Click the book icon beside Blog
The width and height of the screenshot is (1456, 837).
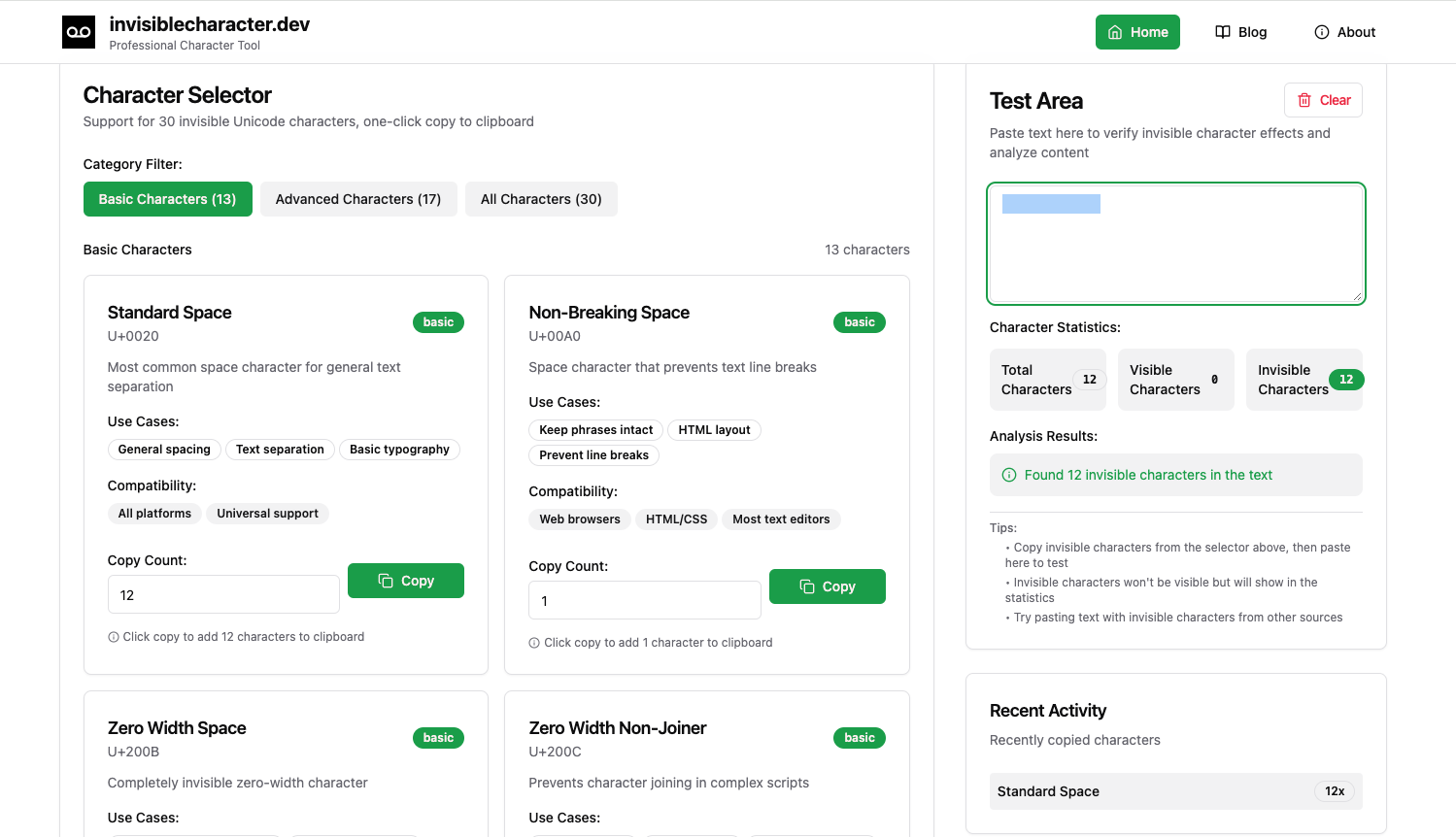[x=1223, y=32]
